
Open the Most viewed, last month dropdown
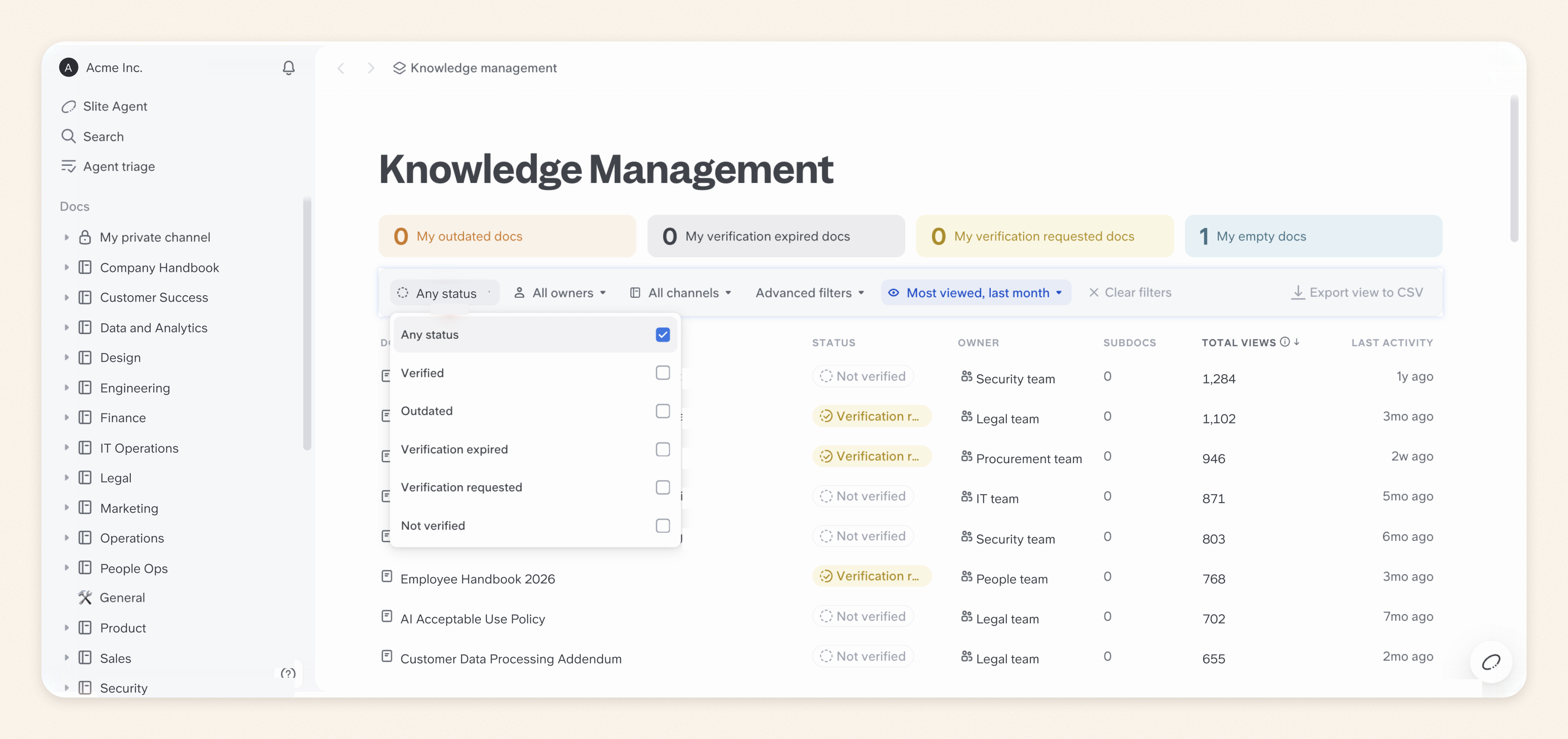976,293
